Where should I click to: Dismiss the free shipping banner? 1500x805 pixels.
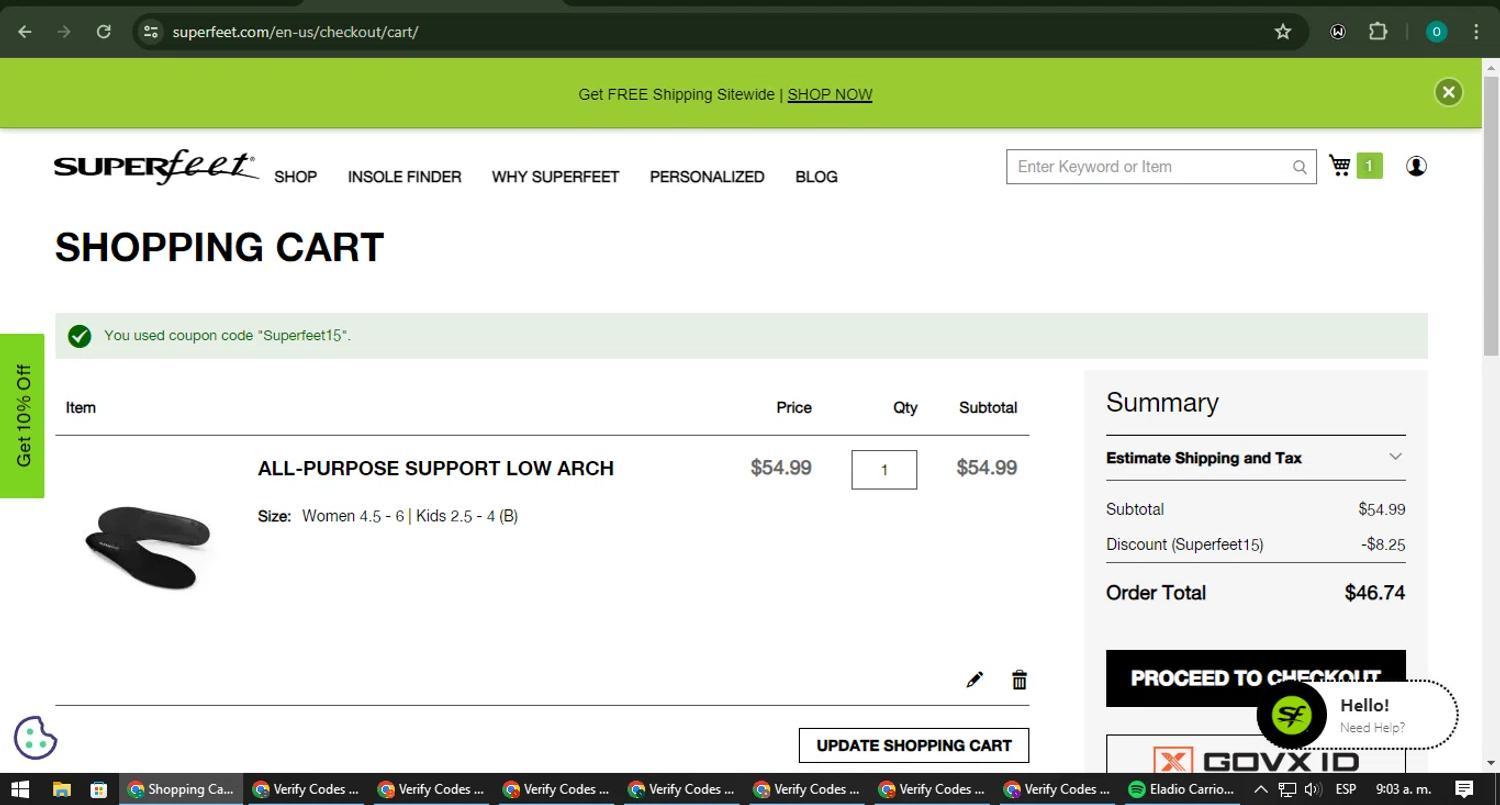click(1448, 92)
